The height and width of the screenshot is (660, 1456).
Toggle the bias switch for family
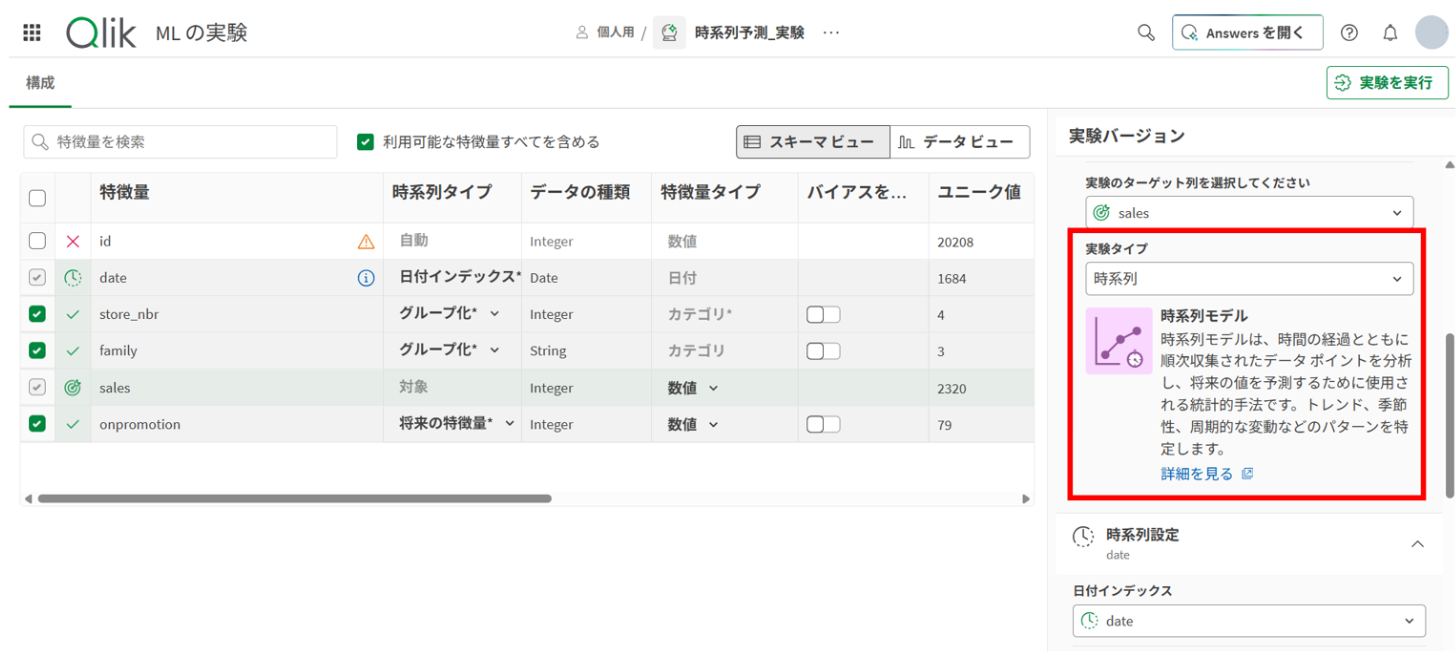pyautogui.click(x=824, y=351)
